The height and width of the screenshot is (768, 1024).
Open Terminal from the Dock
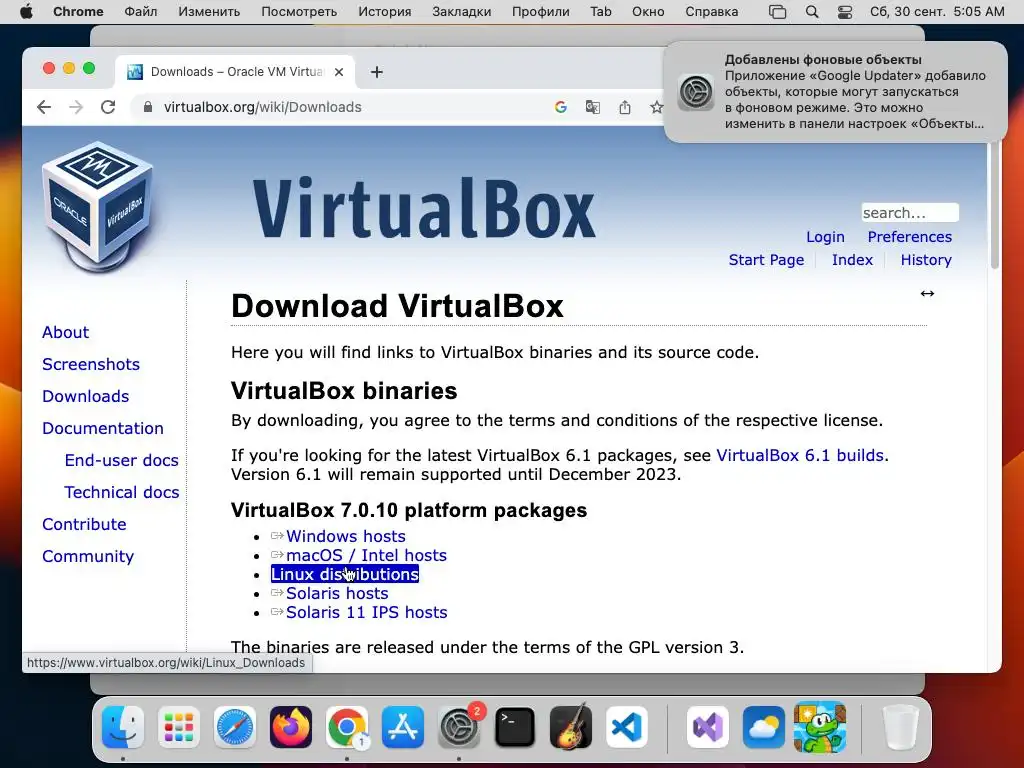(515, 727)
